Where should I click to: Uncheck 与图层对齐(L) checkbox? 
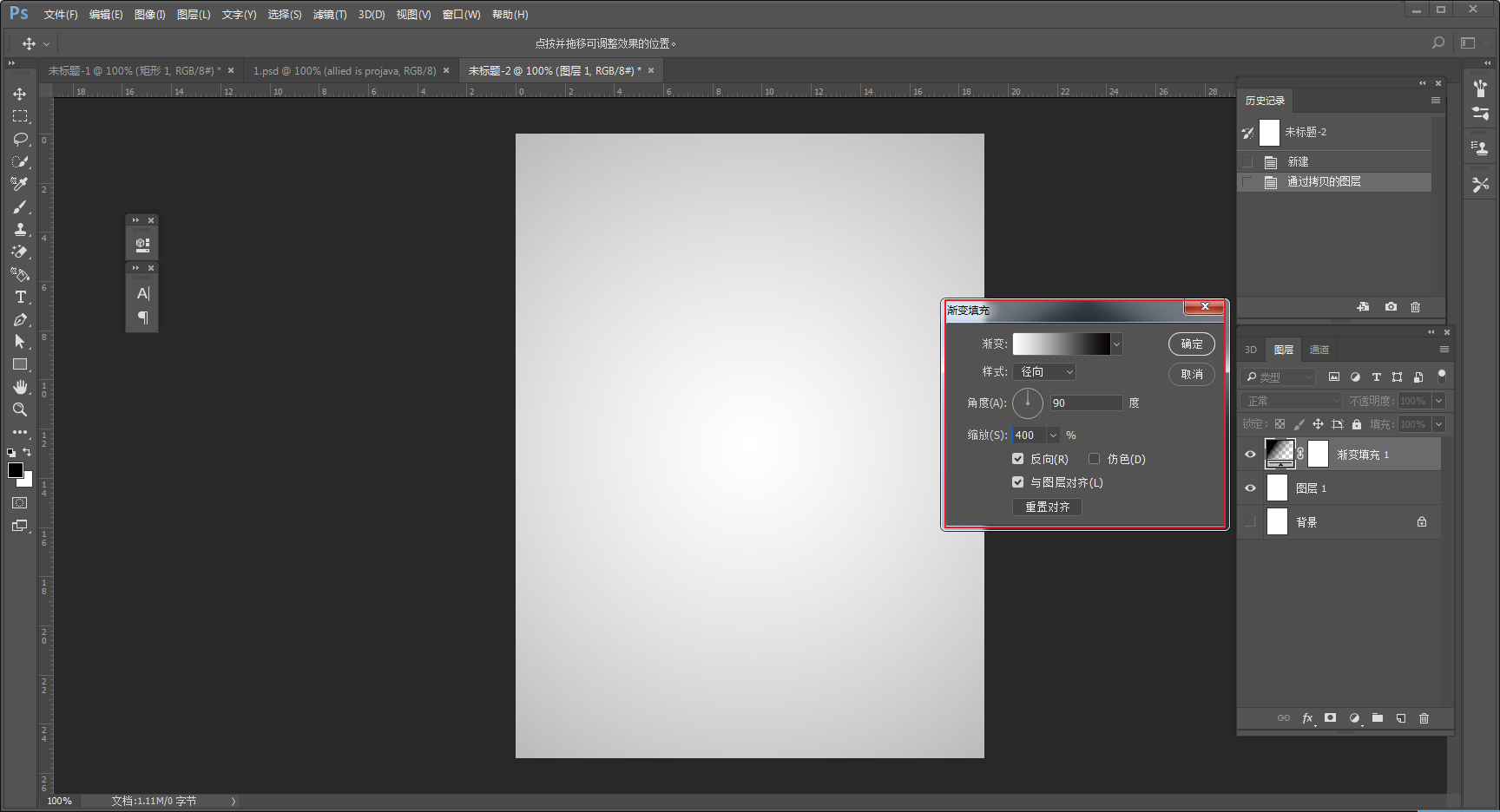point(1017,482)
